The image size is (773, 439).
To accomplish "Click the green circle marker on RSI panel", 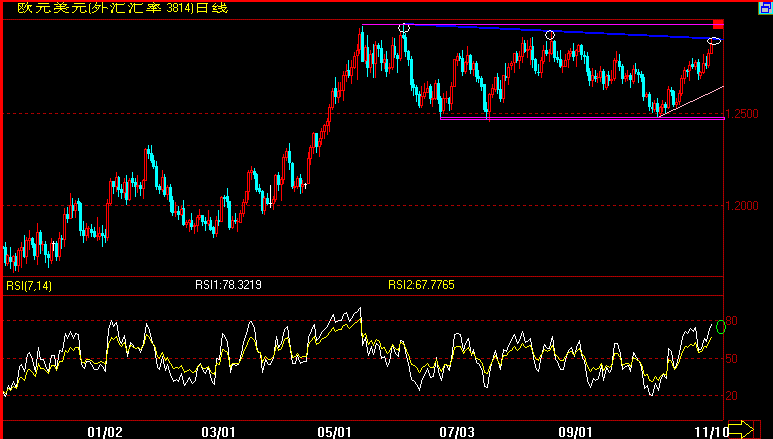I will pyautogui.click(x=721, y=327).
